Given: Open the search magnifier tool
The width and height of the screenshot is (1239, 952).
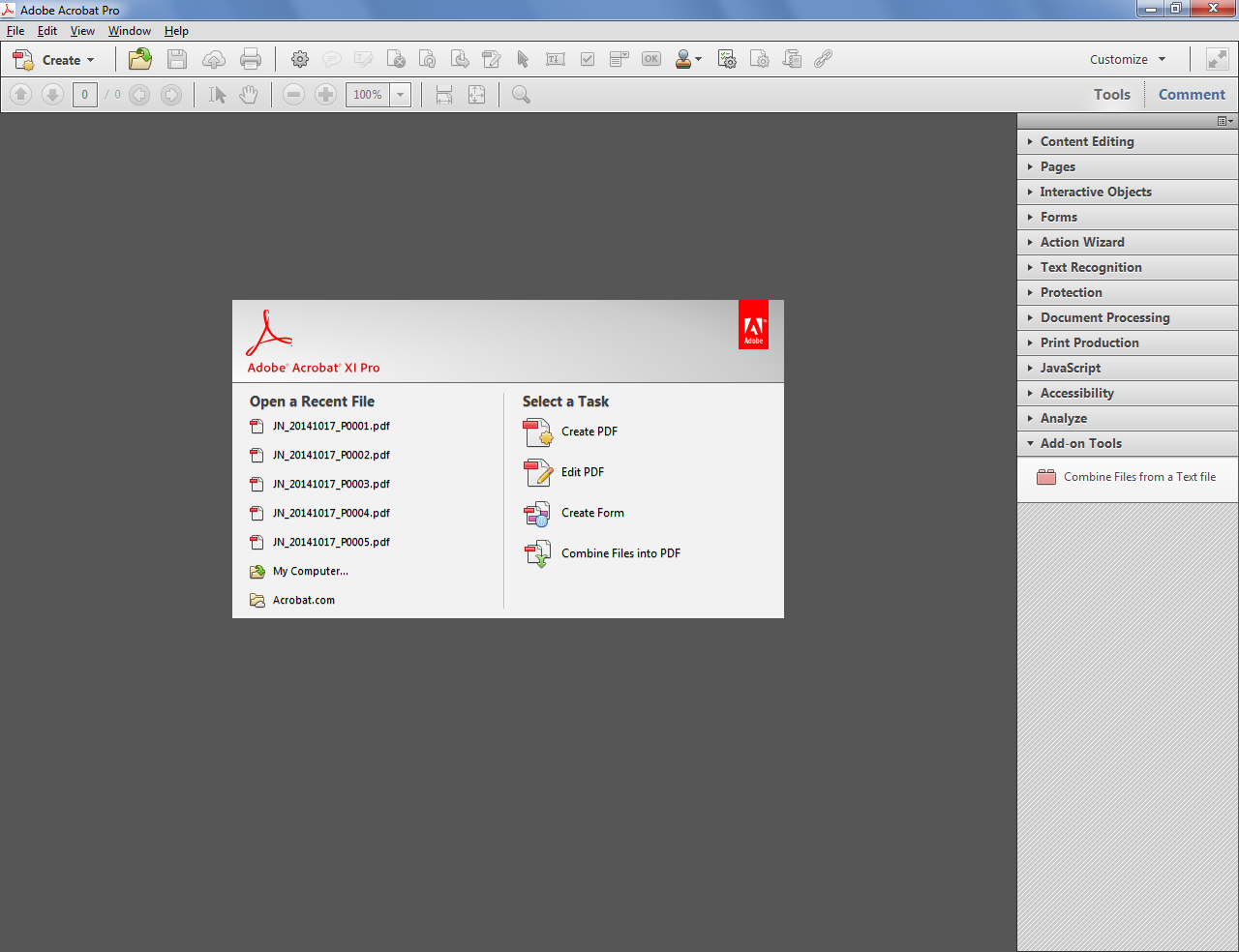Looking at the screenshot, I should 521,94.
